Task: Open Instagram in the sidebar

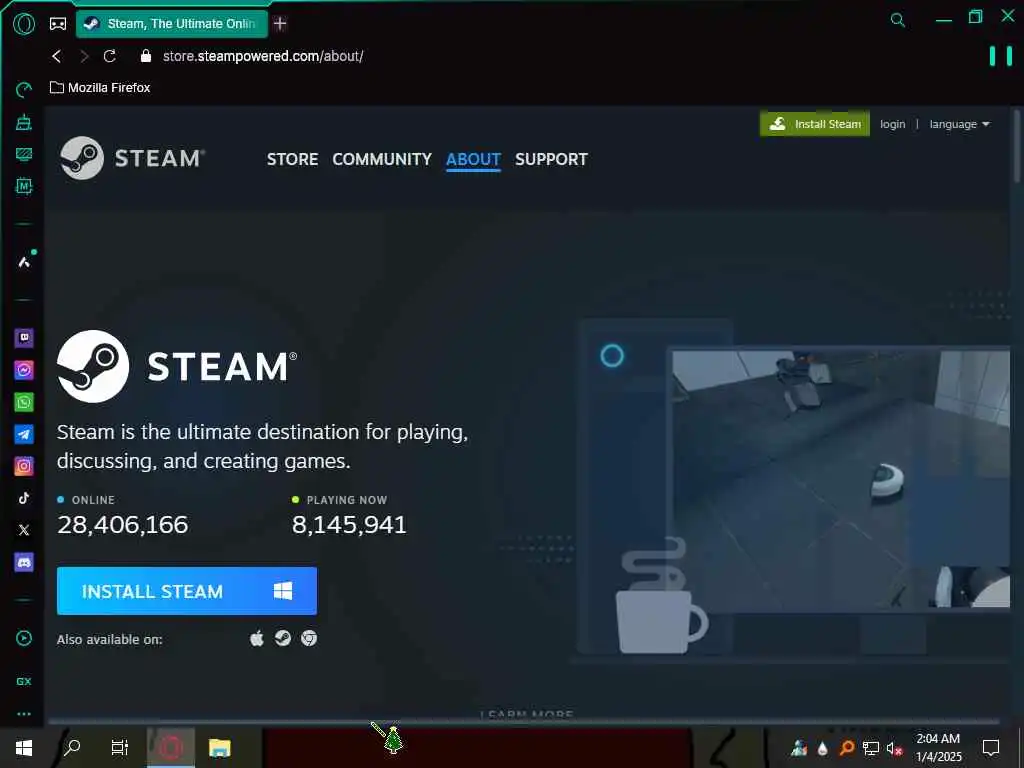Action: (x=24, y=466)
